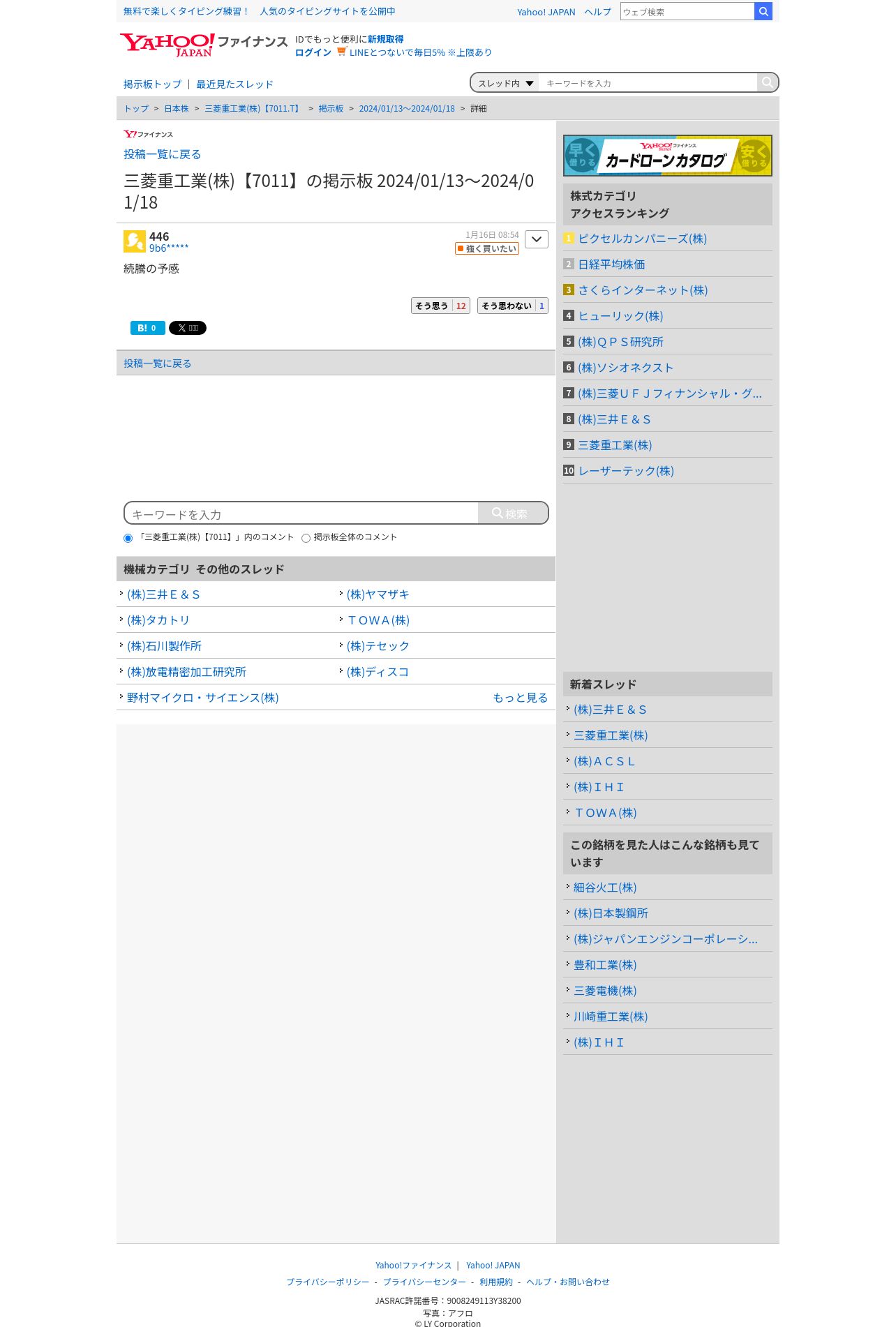This screenshot has width=896, height=1327.
Task: Open ranking item さくらインターネット(株)
Action: 643,290
